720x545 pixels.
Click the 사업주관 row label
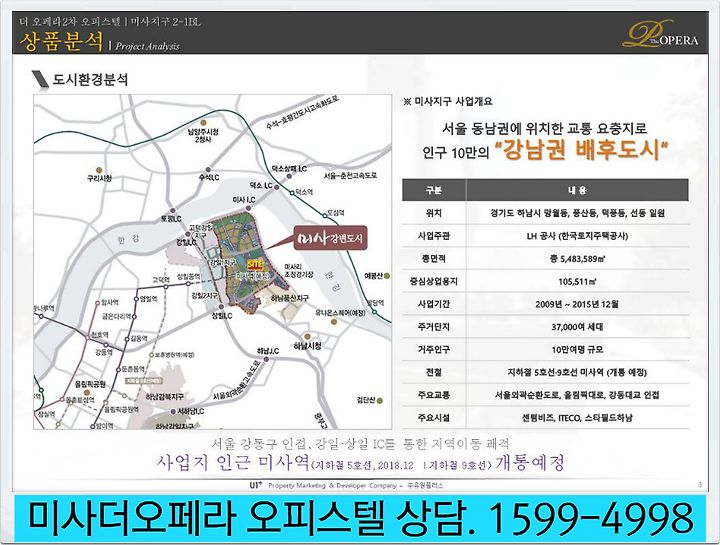(434, 236)
